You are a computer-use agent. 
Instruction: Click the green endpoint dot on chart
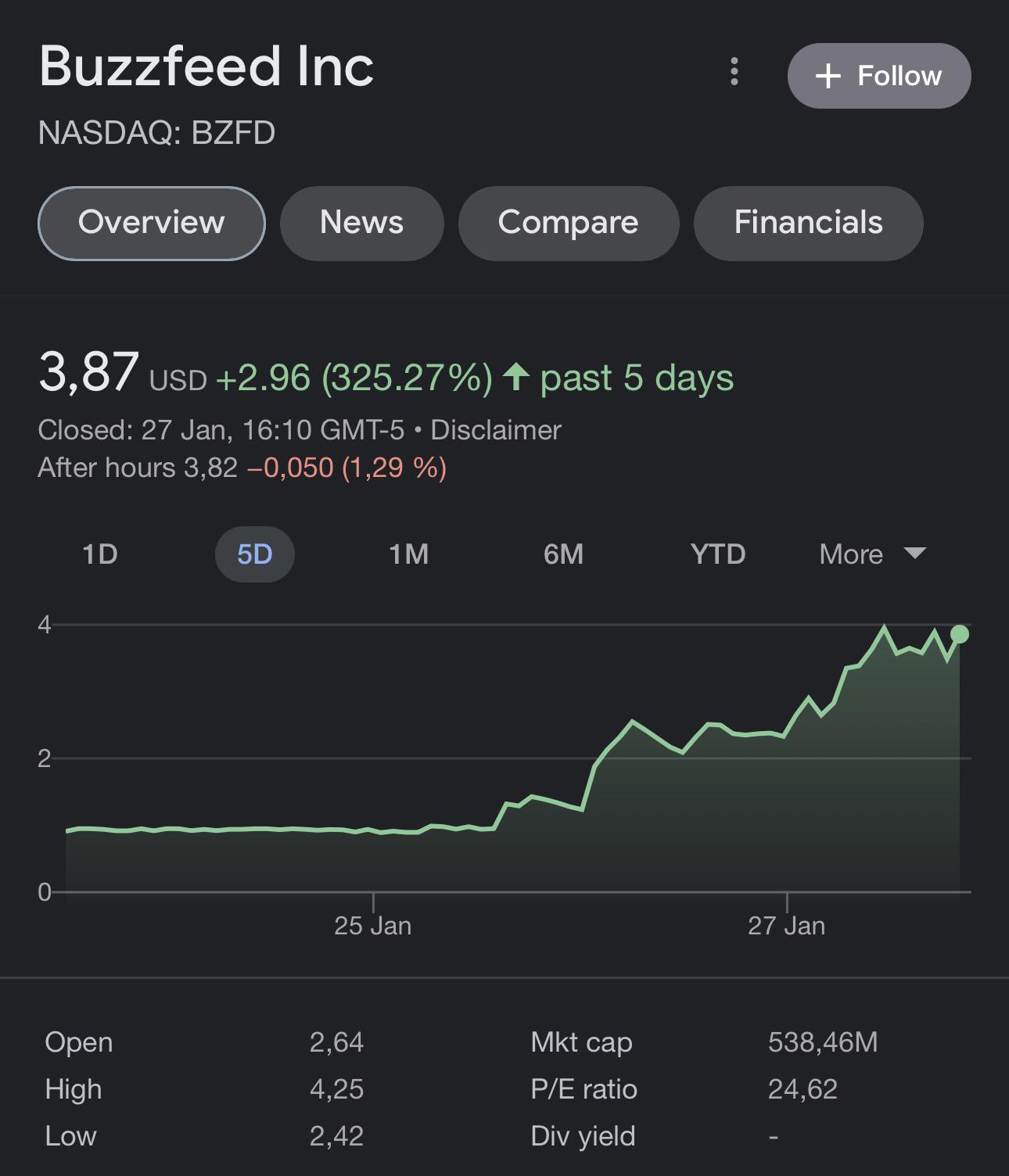[x=960, y=634]
